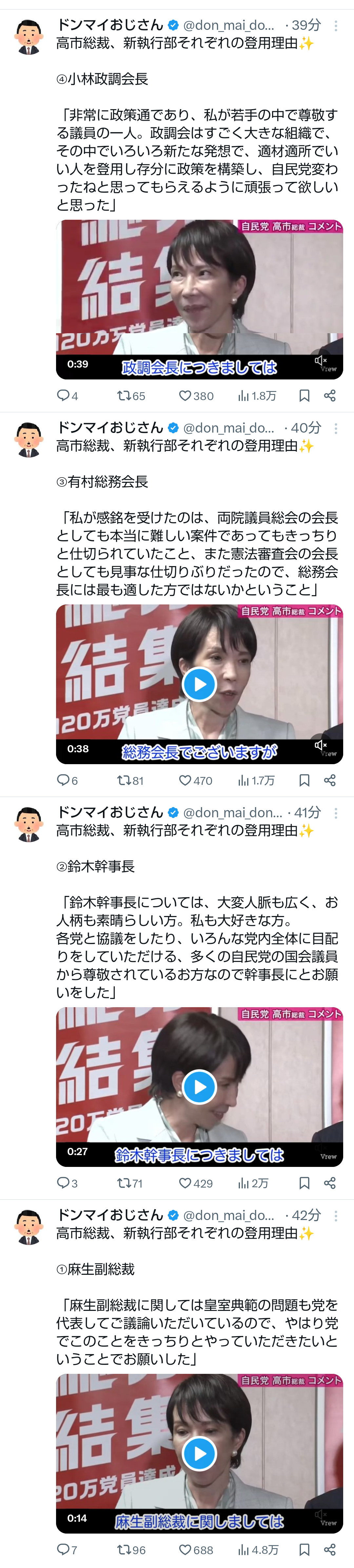Toggle sound on the 0:38 総務会長 video
Viewport: 354px width, 1568px height.
(321, 745)
